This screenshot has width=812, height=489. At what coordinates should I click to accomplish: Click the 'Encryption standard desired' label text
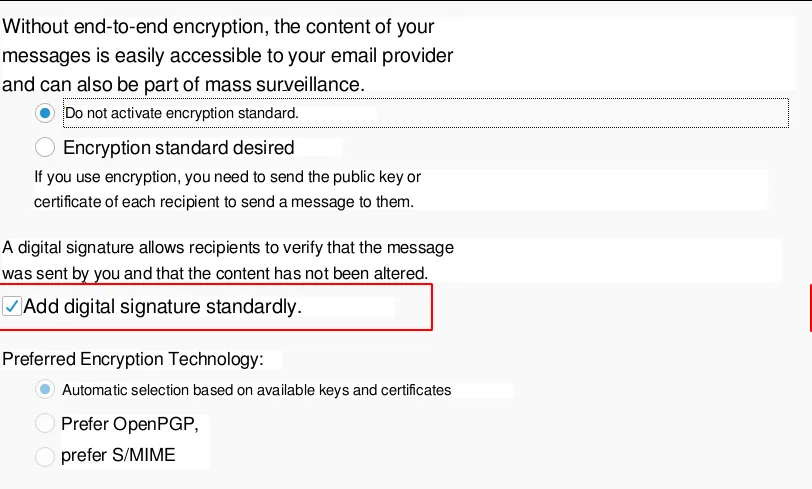coord(178,148)
